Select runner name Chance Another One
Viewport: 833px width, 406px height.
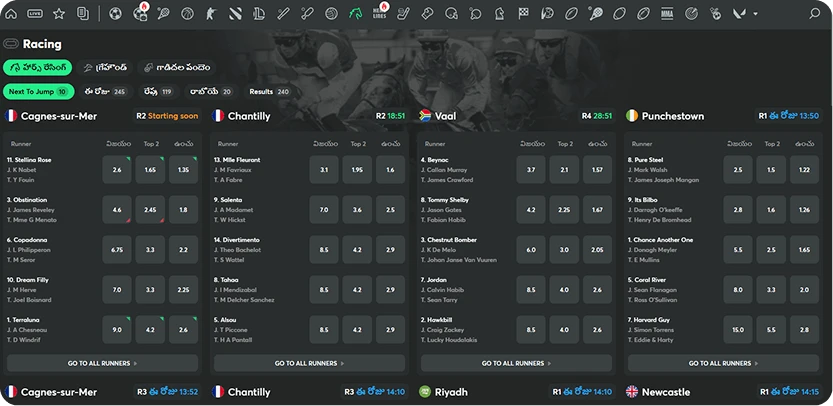pyautogui.click(x=660, y=240)
